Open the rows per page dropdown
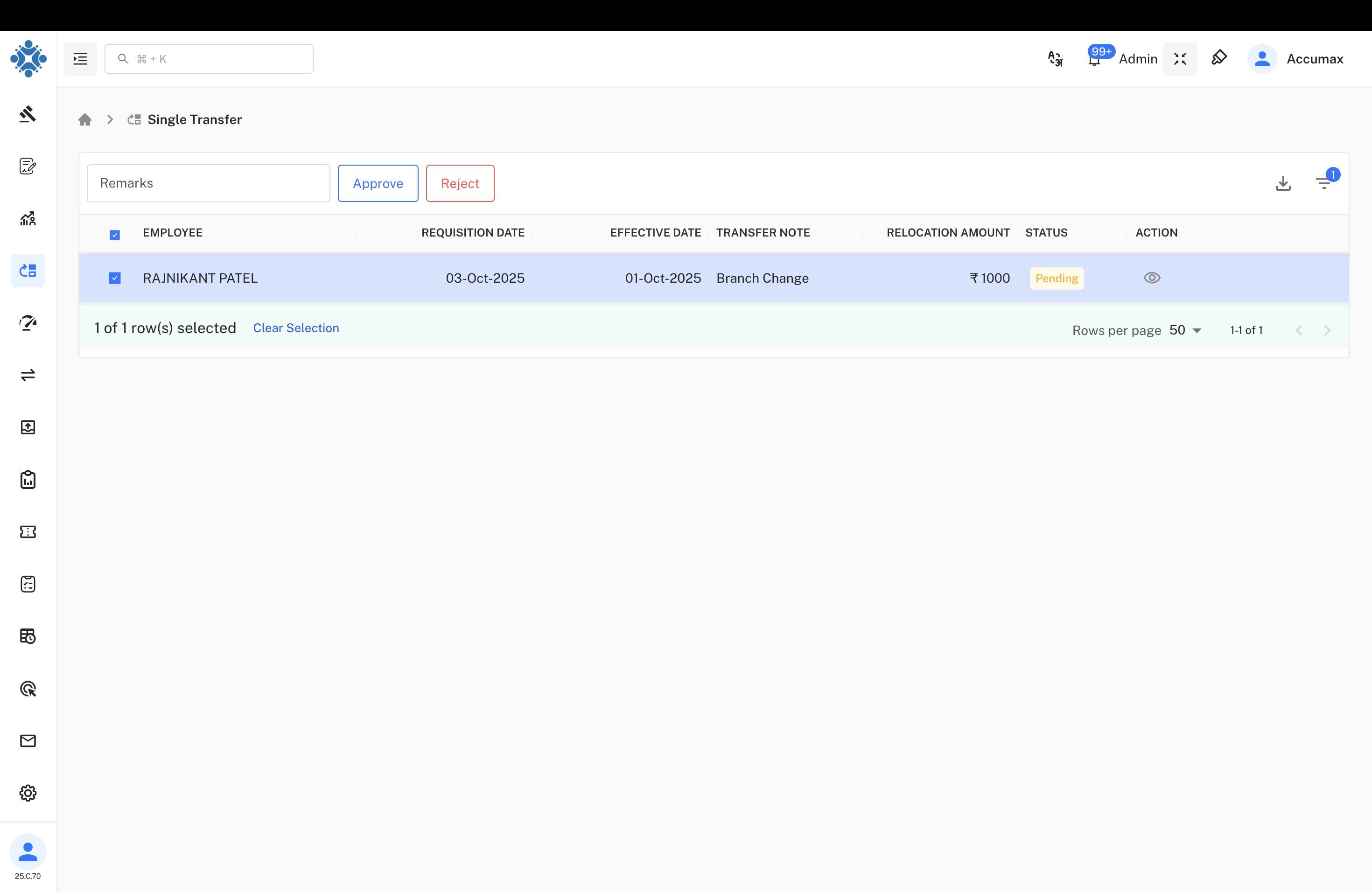 click(x=1185, y=330)
